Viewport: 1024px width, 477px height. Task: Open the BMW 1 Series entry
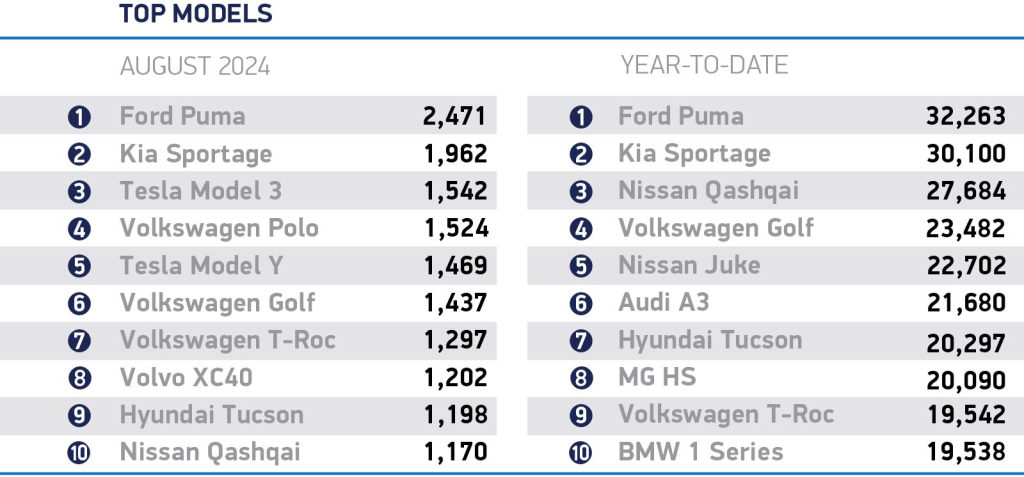tap(700, 452)
